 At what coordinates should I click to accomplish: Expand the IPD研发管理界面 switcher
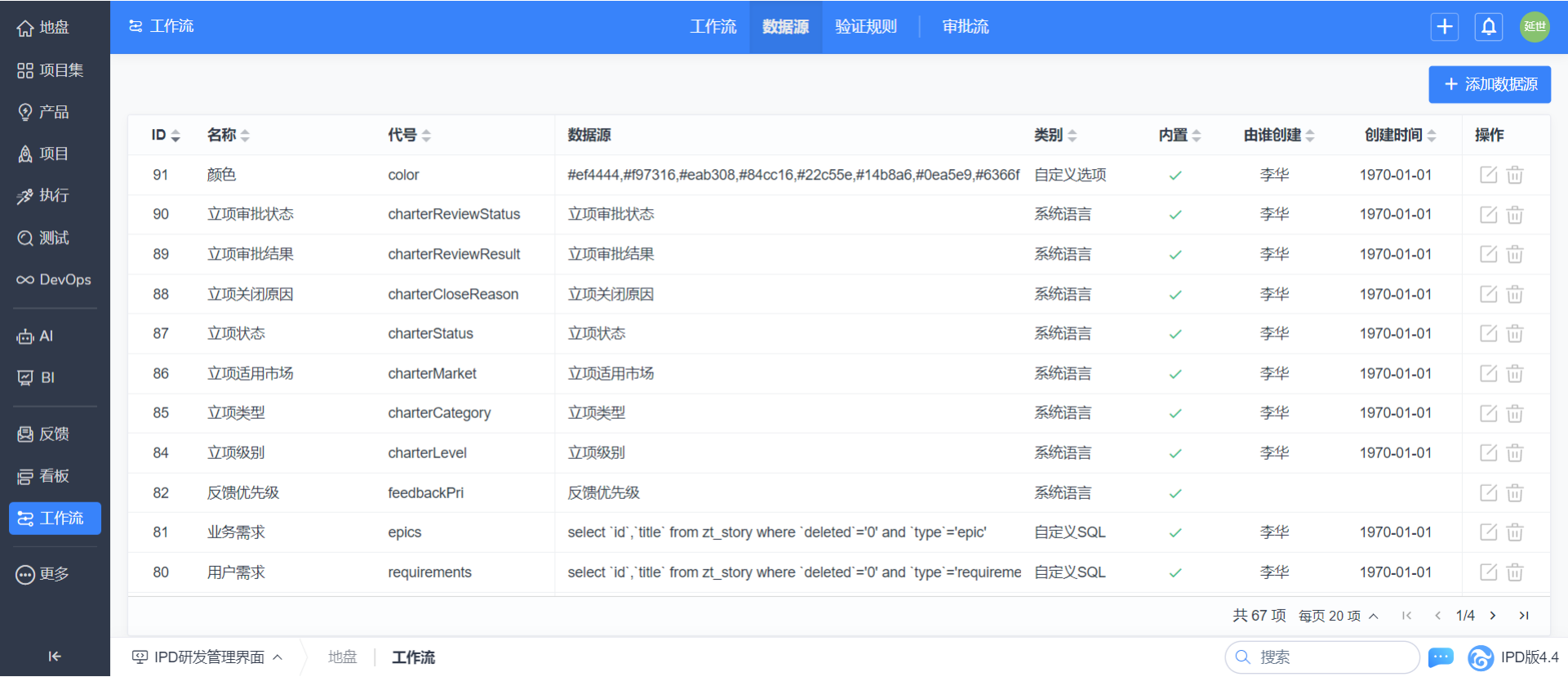pyautogui.click(x=208, y=657)
